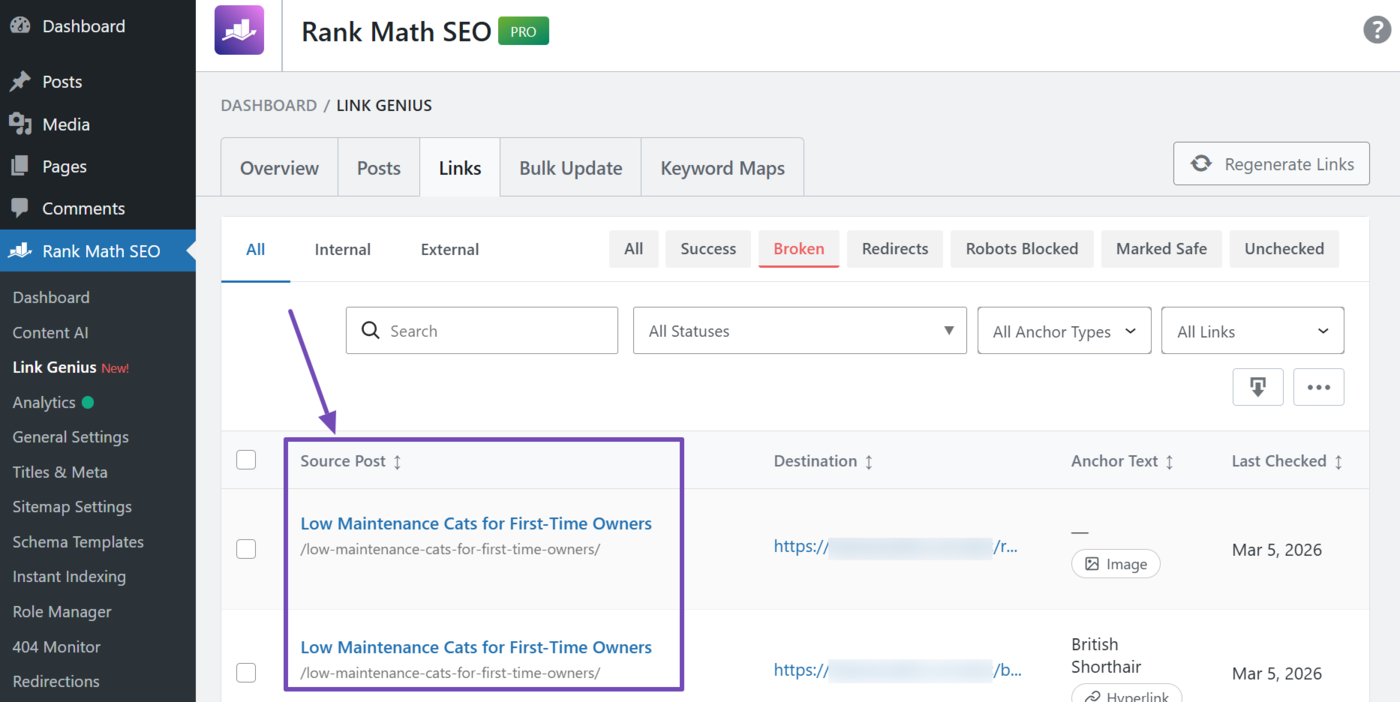This screenshot has height=702, width=1400.
Task: Open the All Statuses dropdown
Action: coord(800,331)
